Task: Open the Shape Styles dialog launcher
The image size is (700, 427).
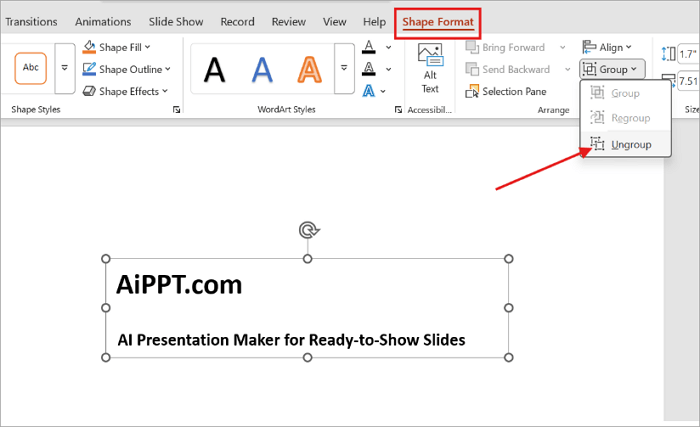Action: tap(176, 109)
